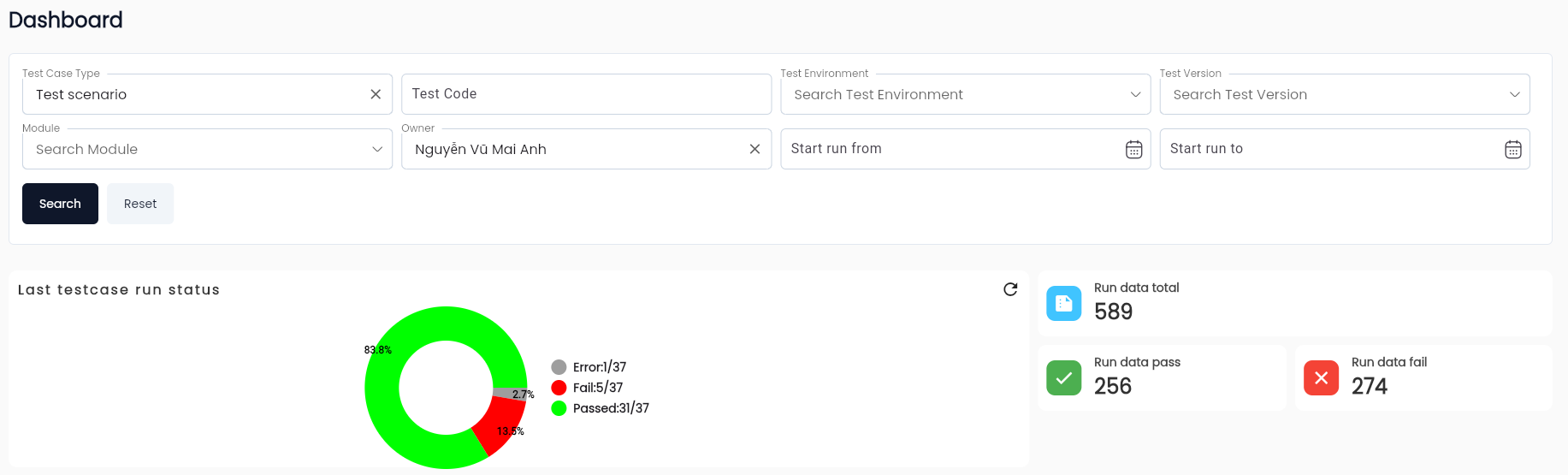Focus the Start run from date field
Image resolution: width=1568 pixels, height=475 pixels.
[965, 149]
